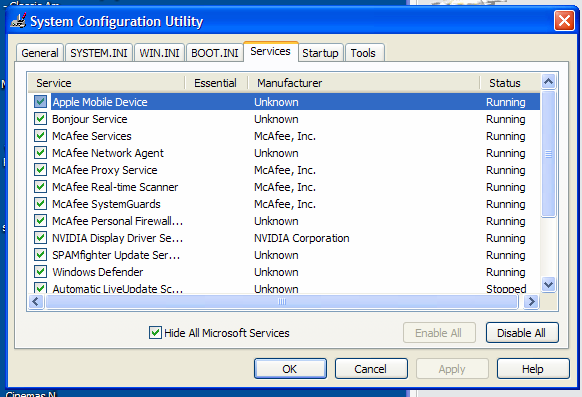Close the System Configuration Utility window
The width and height of the screenshot is (582, 397).
[564, 20]
